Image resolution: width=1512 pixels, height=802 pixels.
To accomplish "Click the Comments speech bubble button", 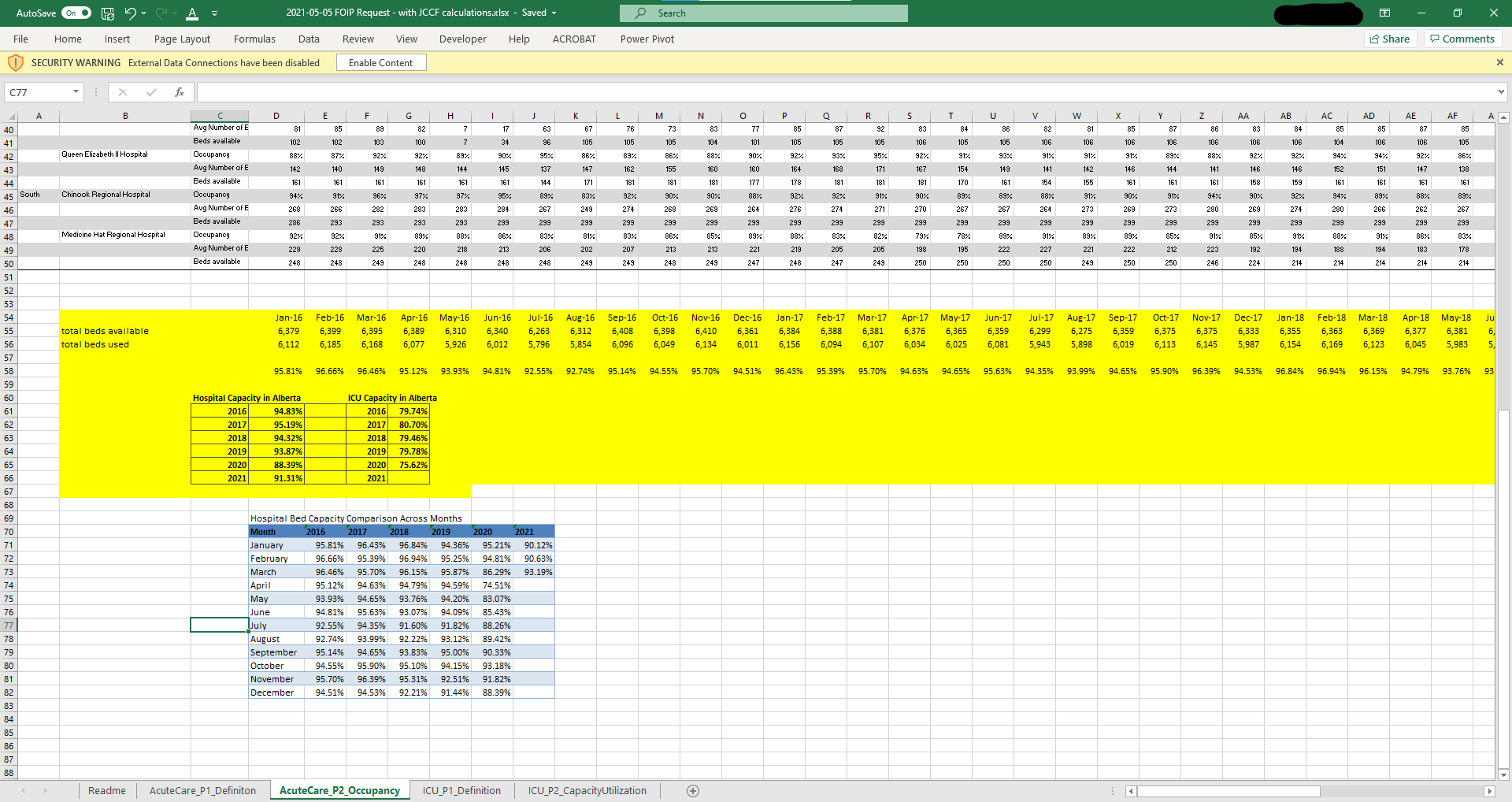I will pyautogui.click(x=1462, y=39).
